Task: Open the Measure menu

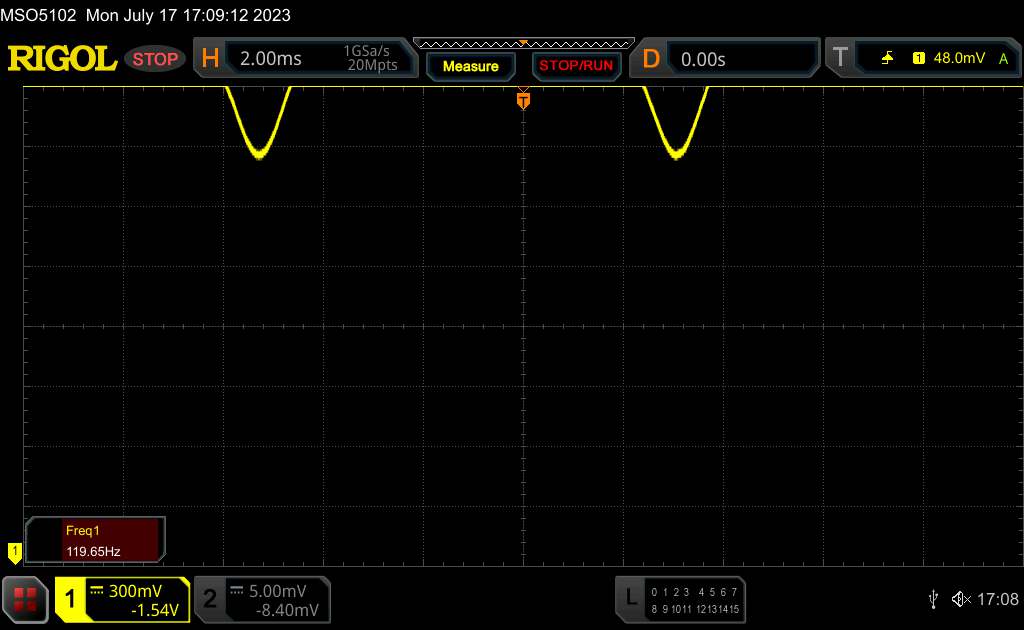Action: 470,66
